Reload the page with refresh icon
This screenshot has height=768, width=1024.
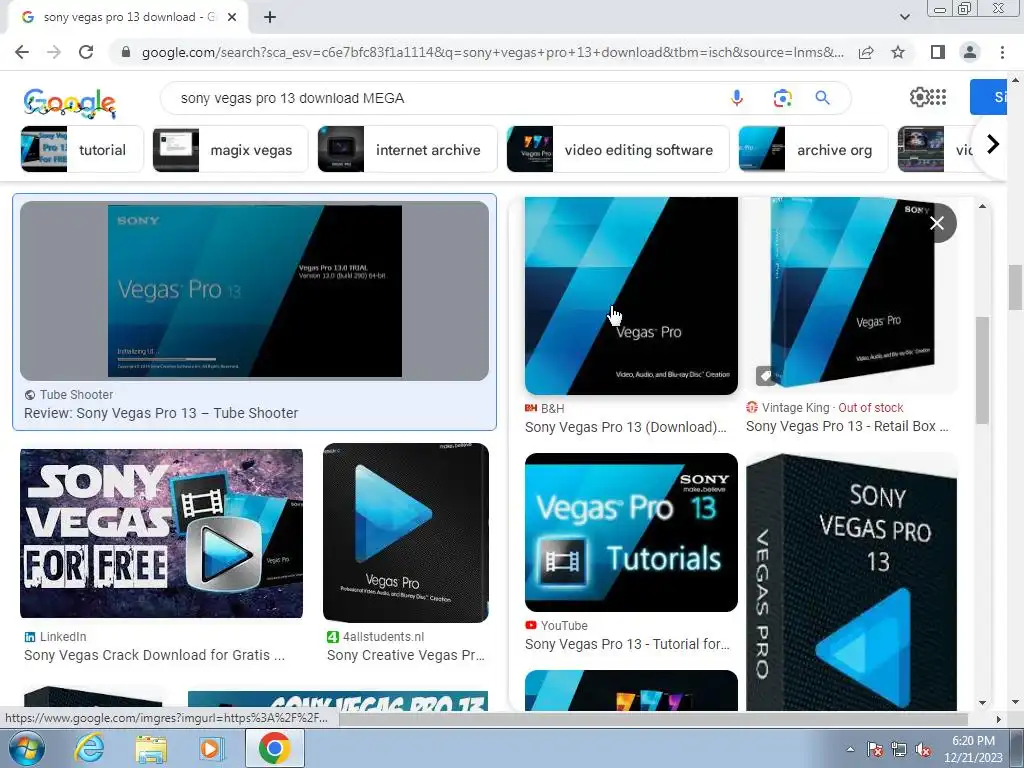click(x=86, y=52)
